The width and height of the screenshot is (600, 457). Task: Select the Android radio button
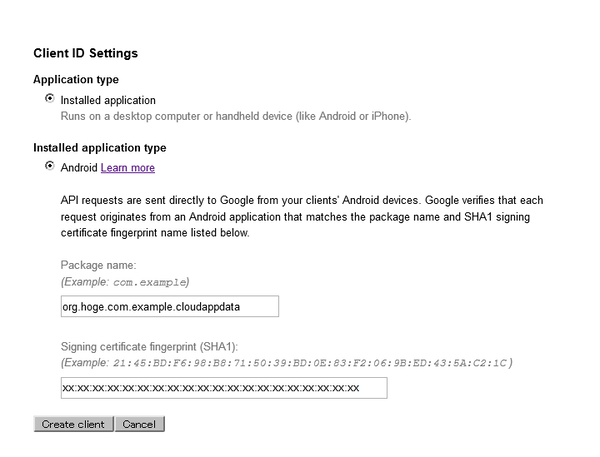tap(50, 166)
